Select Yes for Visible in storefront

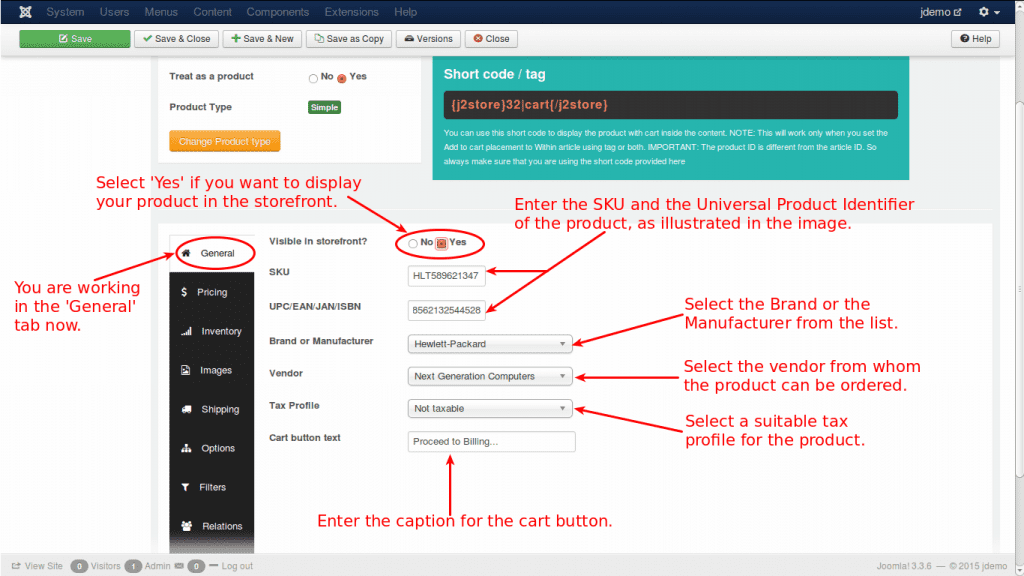pyautogui.click(x=442, y=242)
